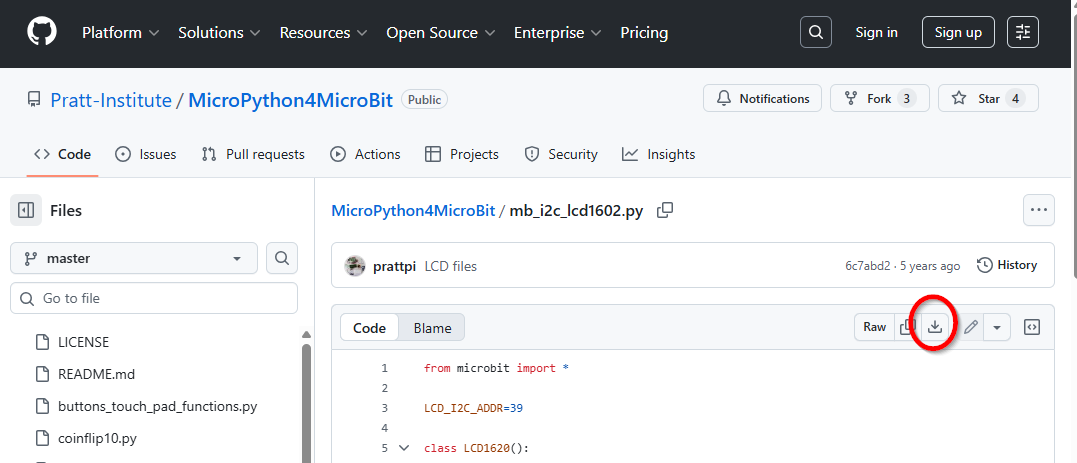Open more file actions ellipsis button

[1039, 210]
